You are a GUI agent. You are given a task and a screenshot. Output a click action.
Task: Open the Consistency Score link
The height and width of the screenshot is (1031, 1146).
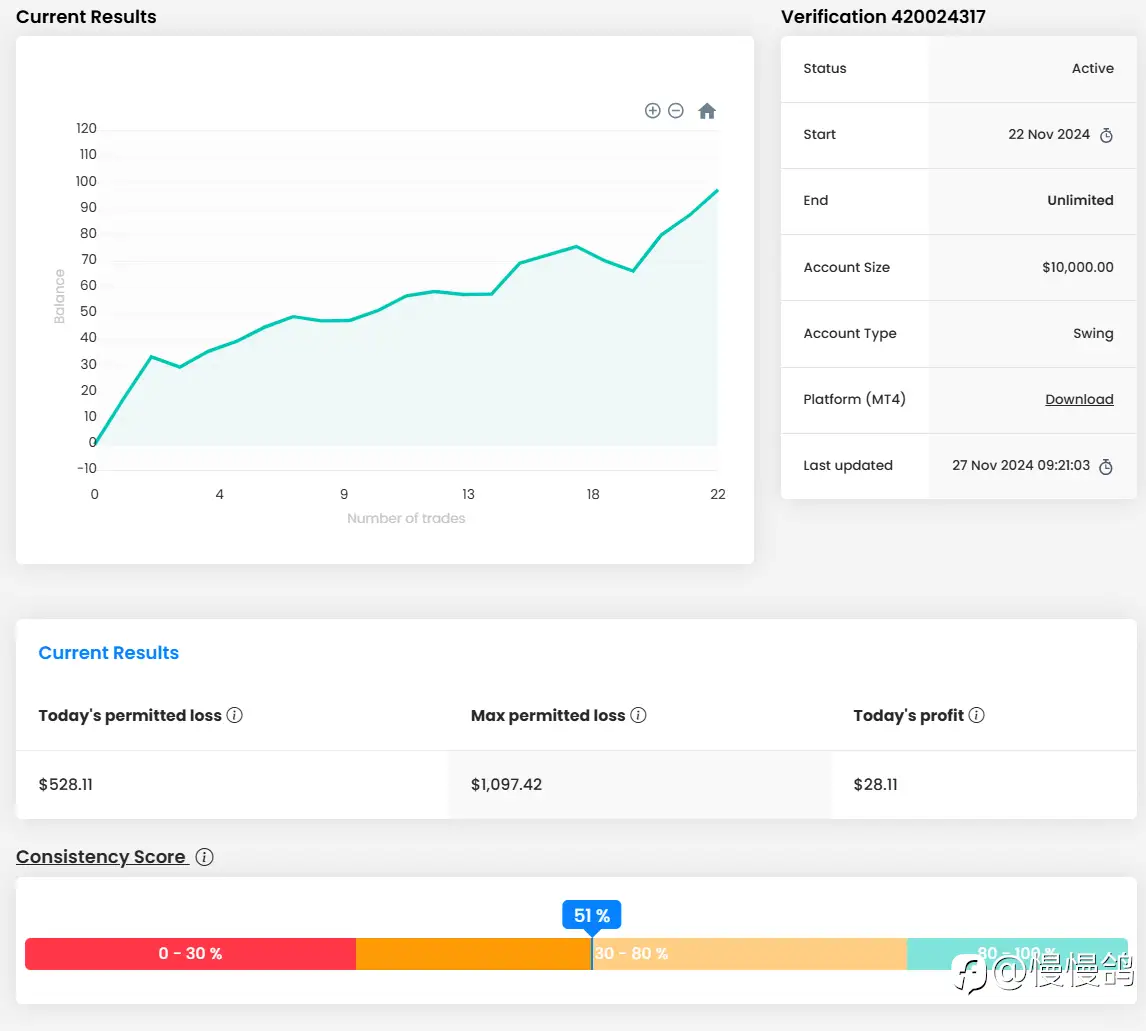(x=101, y=856)
